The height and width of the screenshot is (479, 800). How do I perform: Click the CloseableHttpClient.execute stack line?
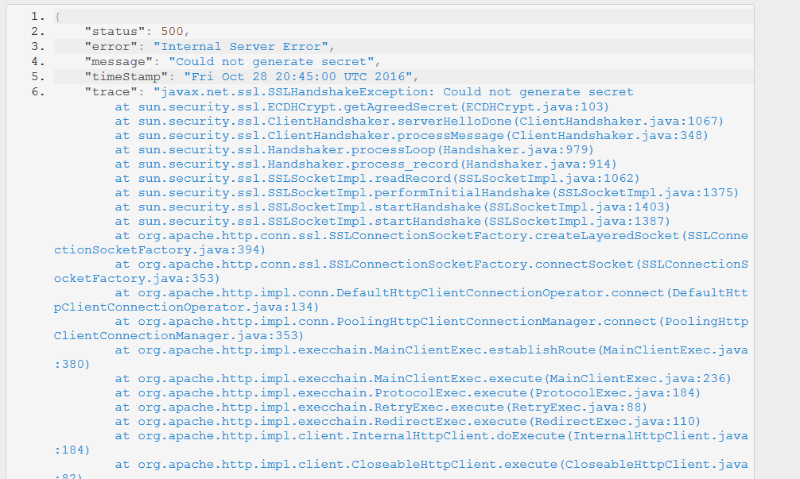(431, 464)
